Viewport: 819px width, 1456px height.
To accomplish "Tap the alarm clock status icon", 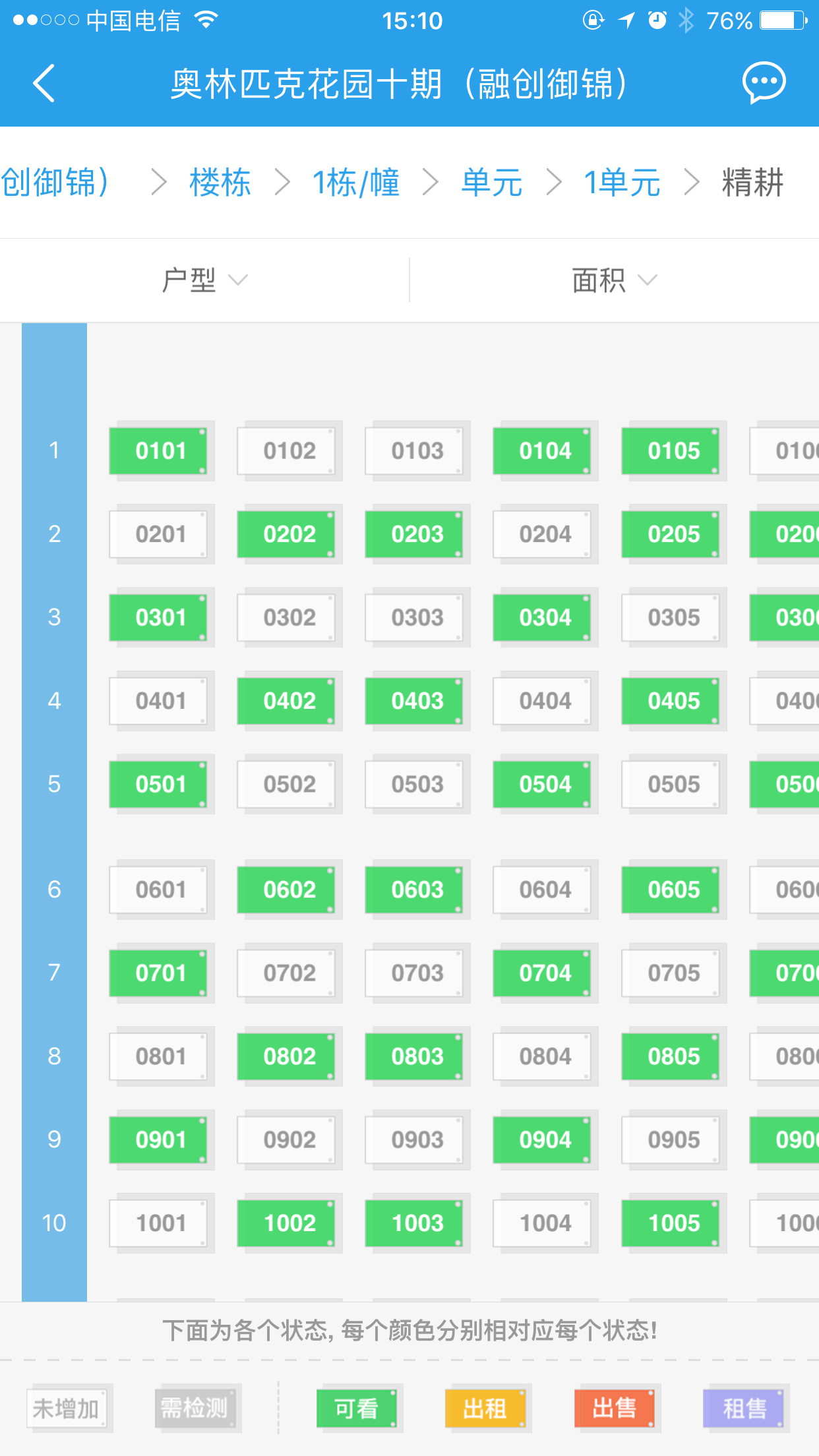I will [x=657, y=20].
